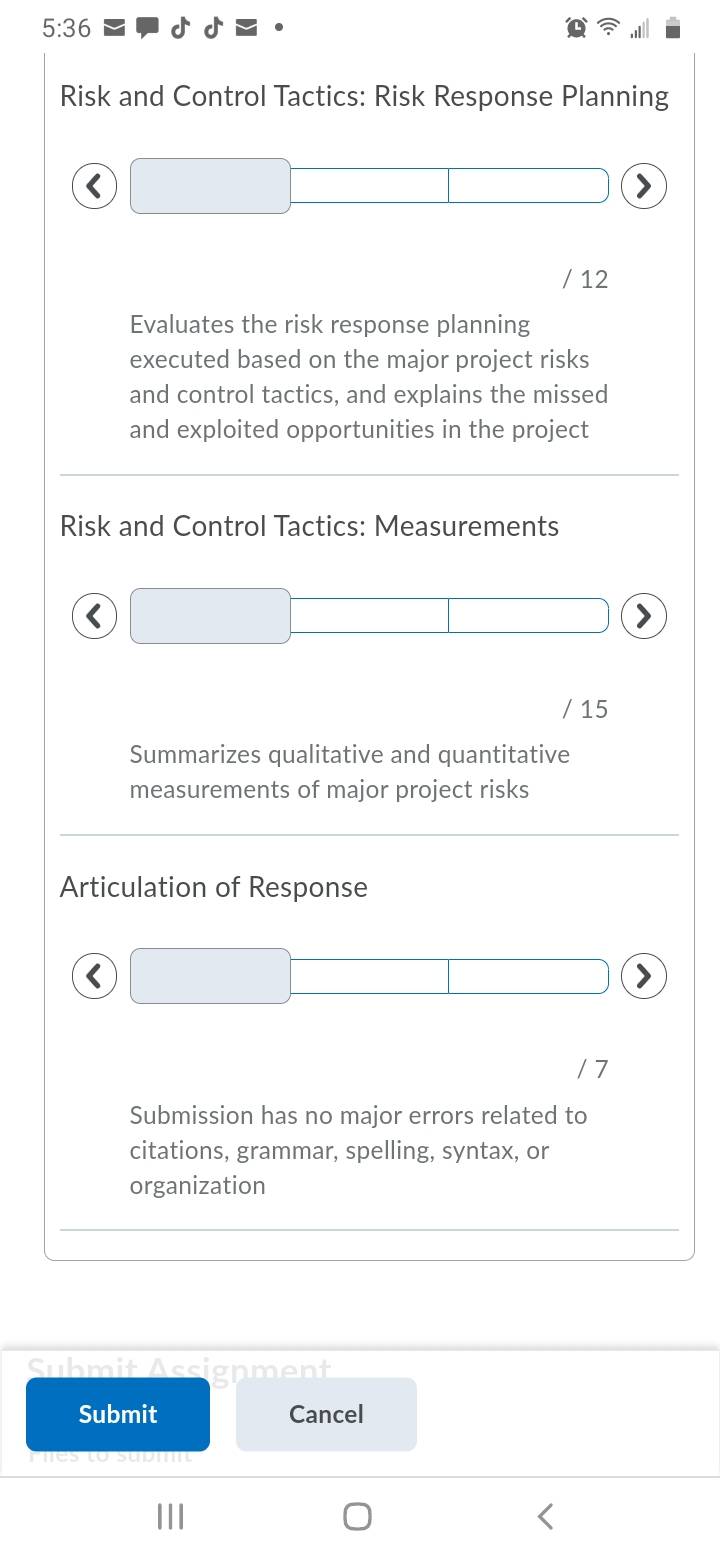Go to previous level for Articulation of Response

coord(94,975)
